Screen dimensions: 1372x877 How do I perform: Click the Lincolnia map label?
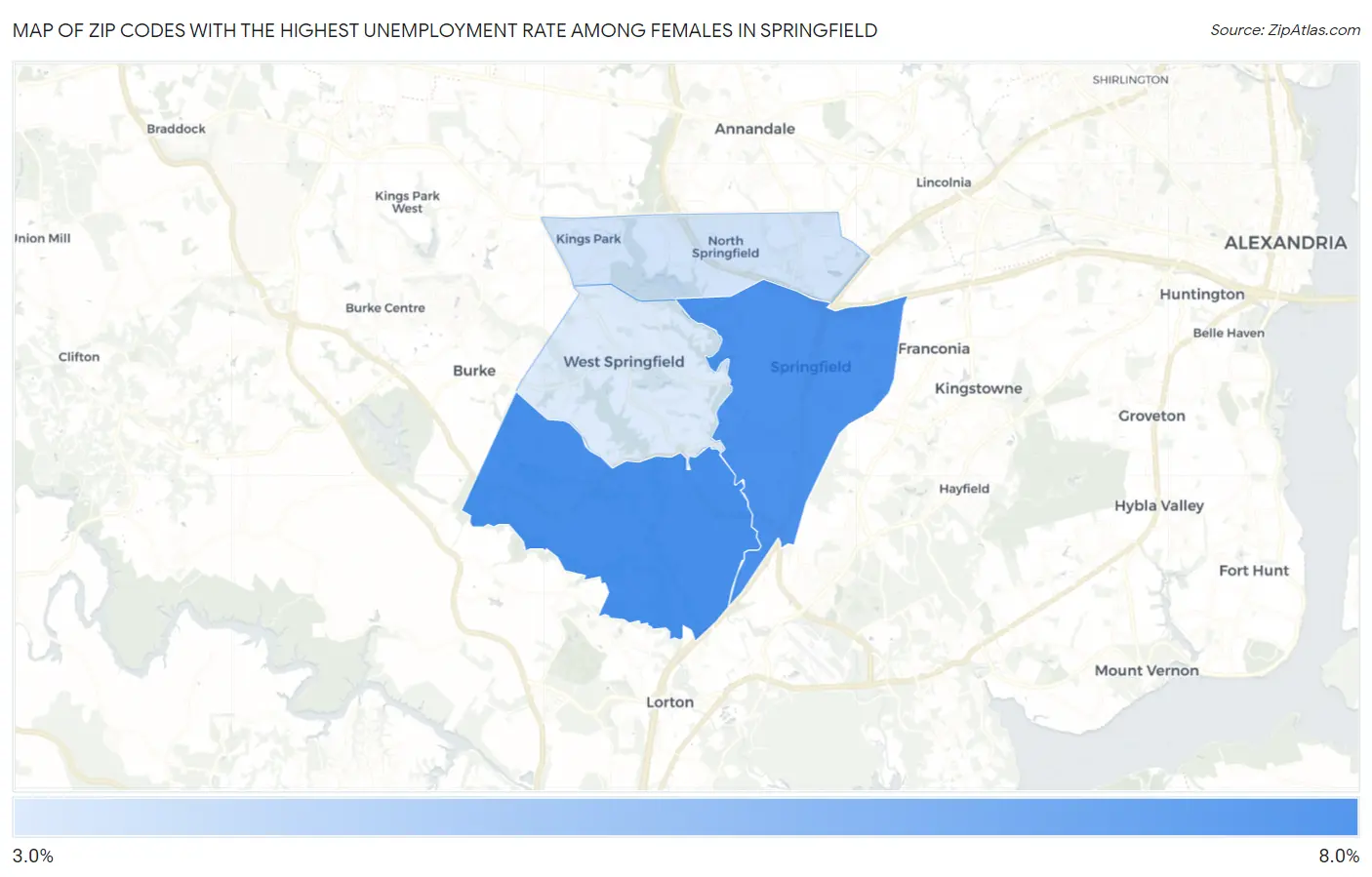(944, 182)
